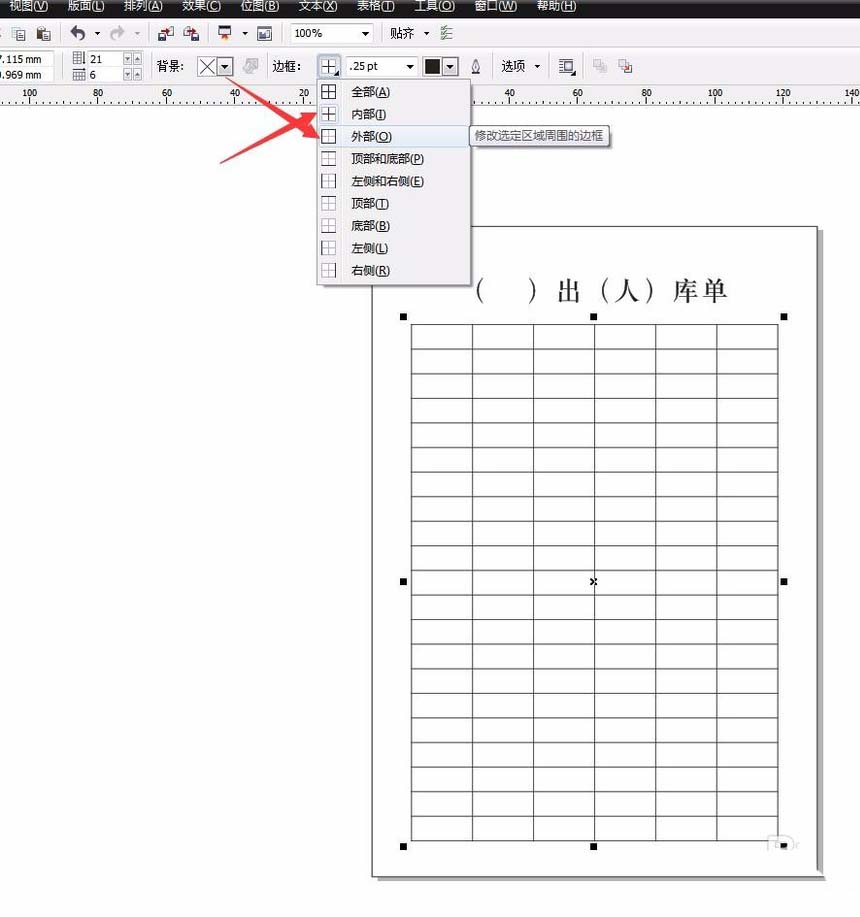Click the ink-bottle outline icon beside border color
The height and width of the screenshot is (917, 860).
click(x=476, y=66)
